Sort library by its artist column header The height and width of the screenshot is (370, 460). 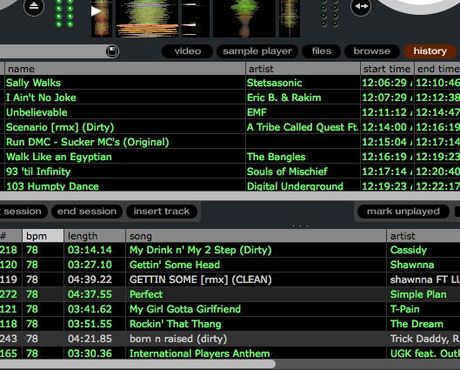[423, 236]
